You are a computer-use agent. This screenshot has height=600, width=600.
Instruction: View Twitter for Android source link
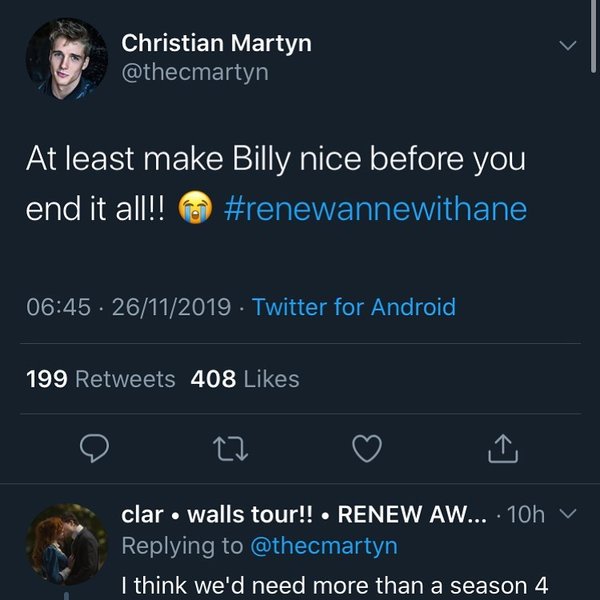[x=354, y=307]
